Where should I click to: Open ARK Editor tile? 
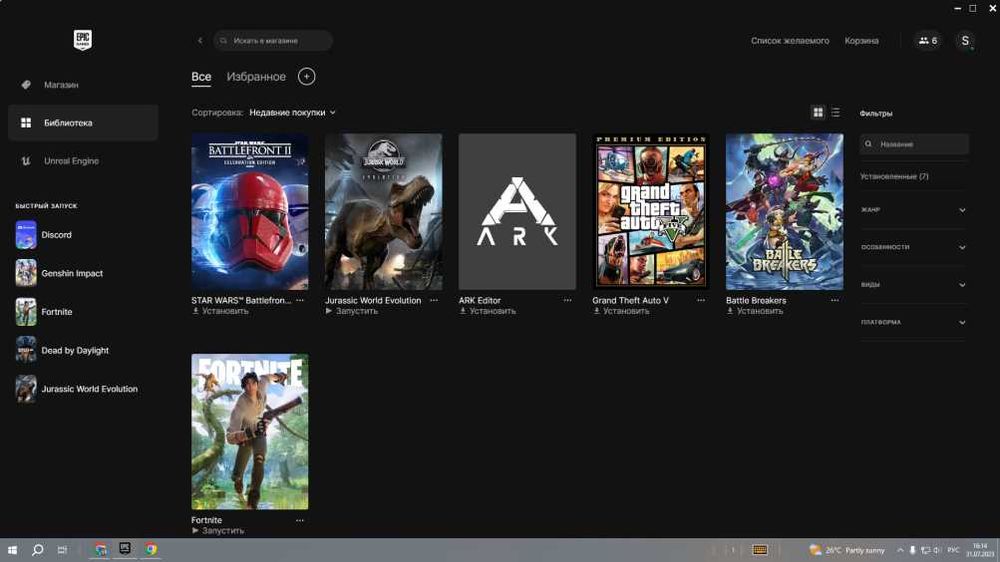tap(517, 212)
